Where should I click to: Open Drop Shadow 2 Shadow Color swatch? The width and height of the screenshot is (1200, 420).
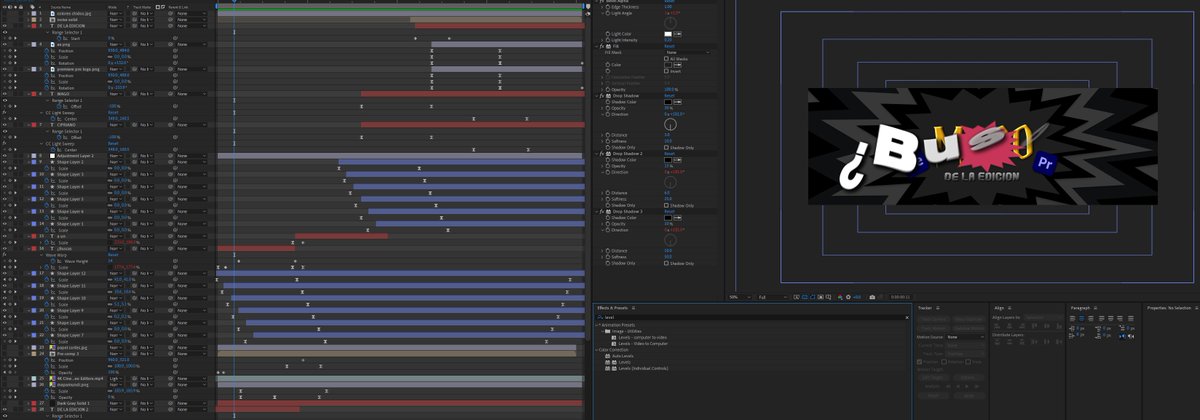pyautogui.click(x=668, y=160)
